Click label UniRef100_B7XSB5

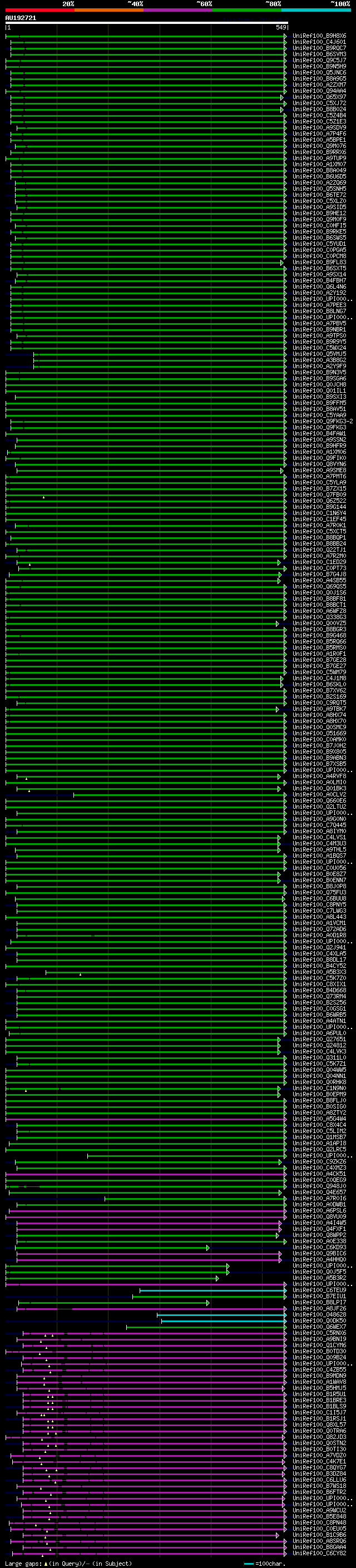pyautogui.click(x=319, y=764)
